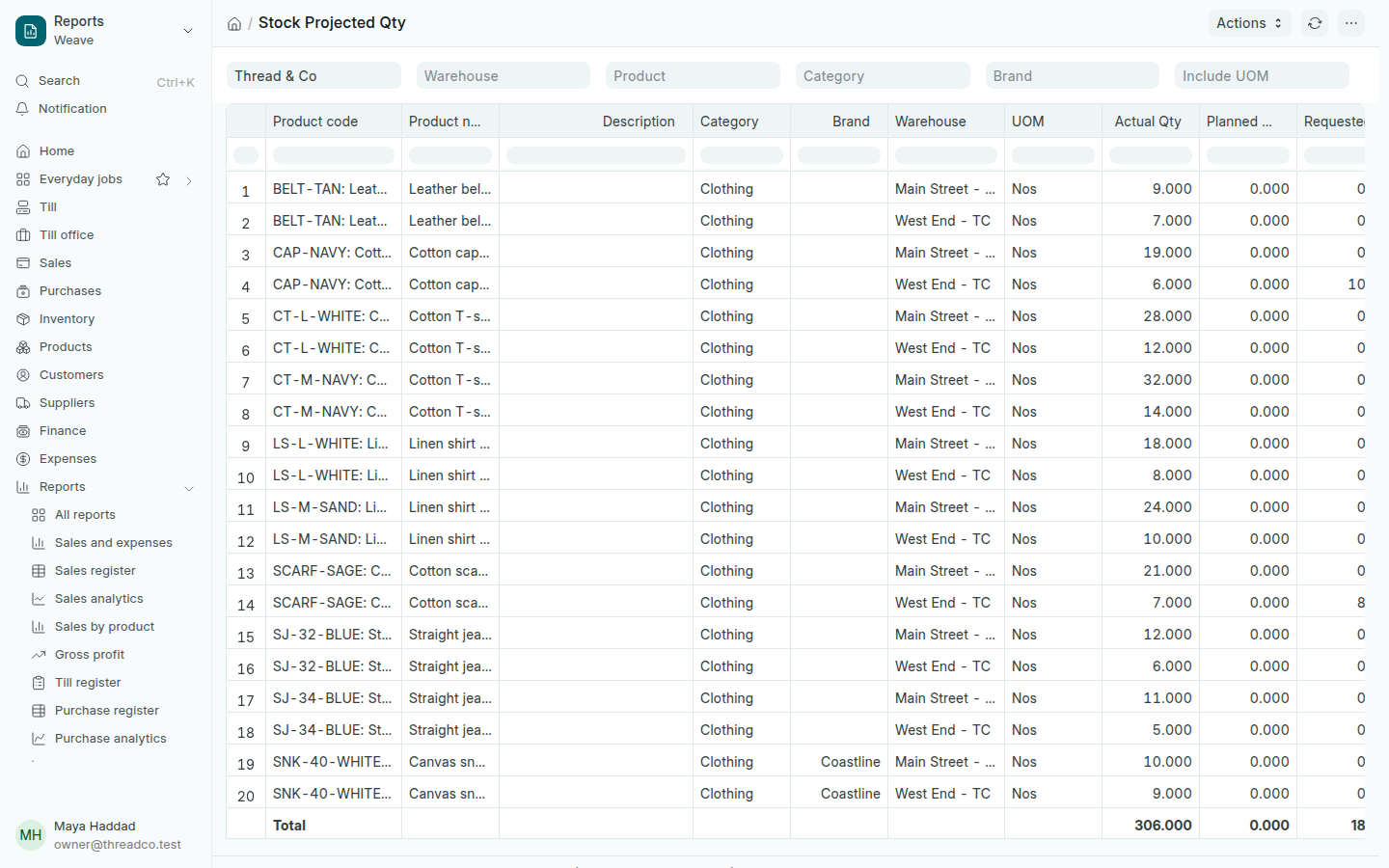The height and width of the screenshot is (868, 1389).
Task: Open Sales analytics report
Action: [x=113, y=599]
